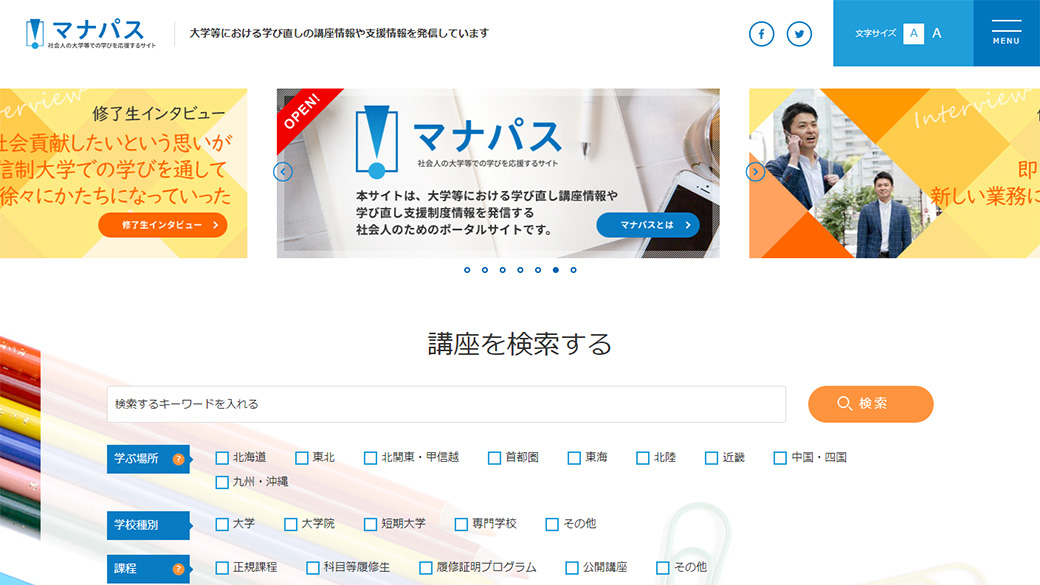Jump to the sixth carousel dot
This screenshot has height=585, width=1040.
point(556,270)
